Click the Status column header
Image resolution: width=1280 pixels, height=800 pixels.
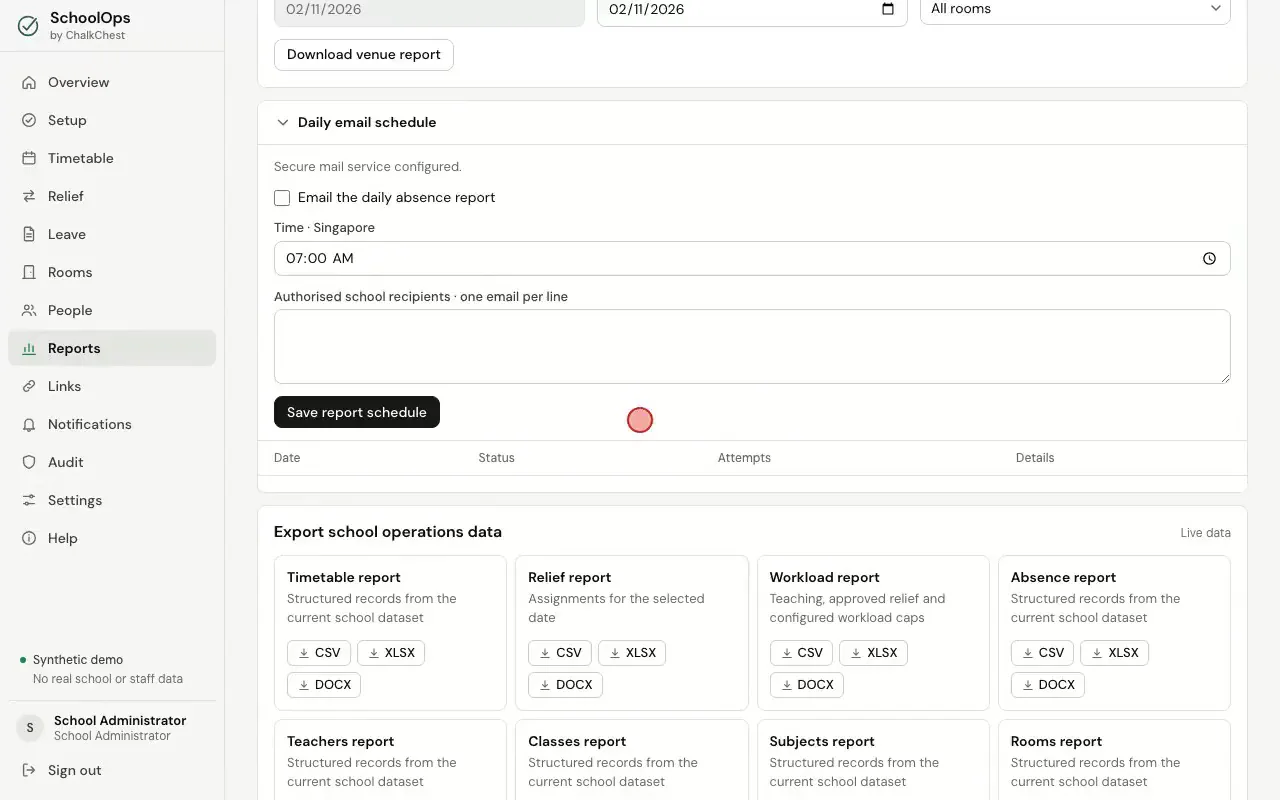[496, 458]
